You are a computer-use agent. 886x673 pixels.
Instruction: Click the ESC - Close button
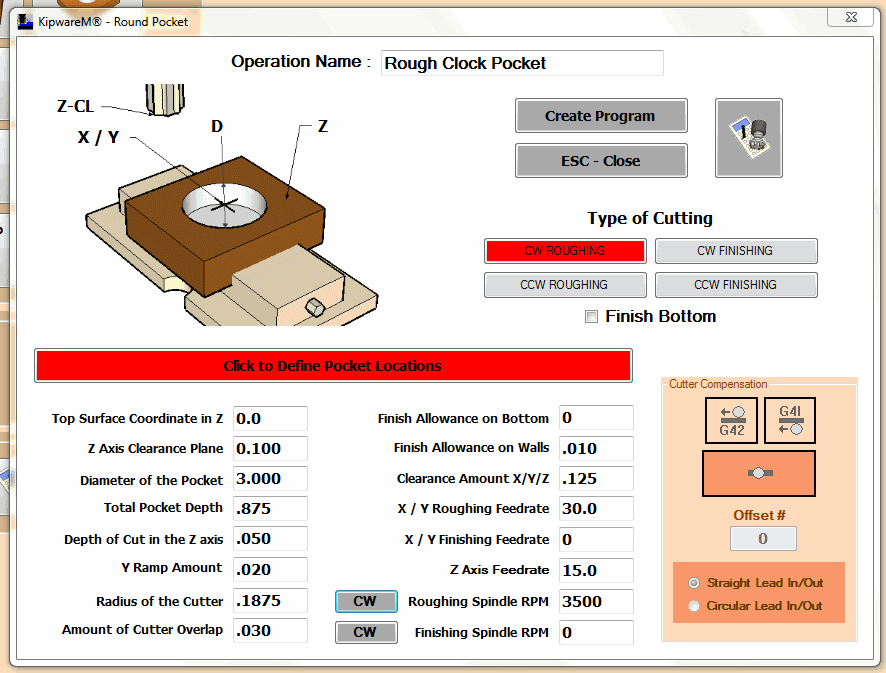[601, 161]
